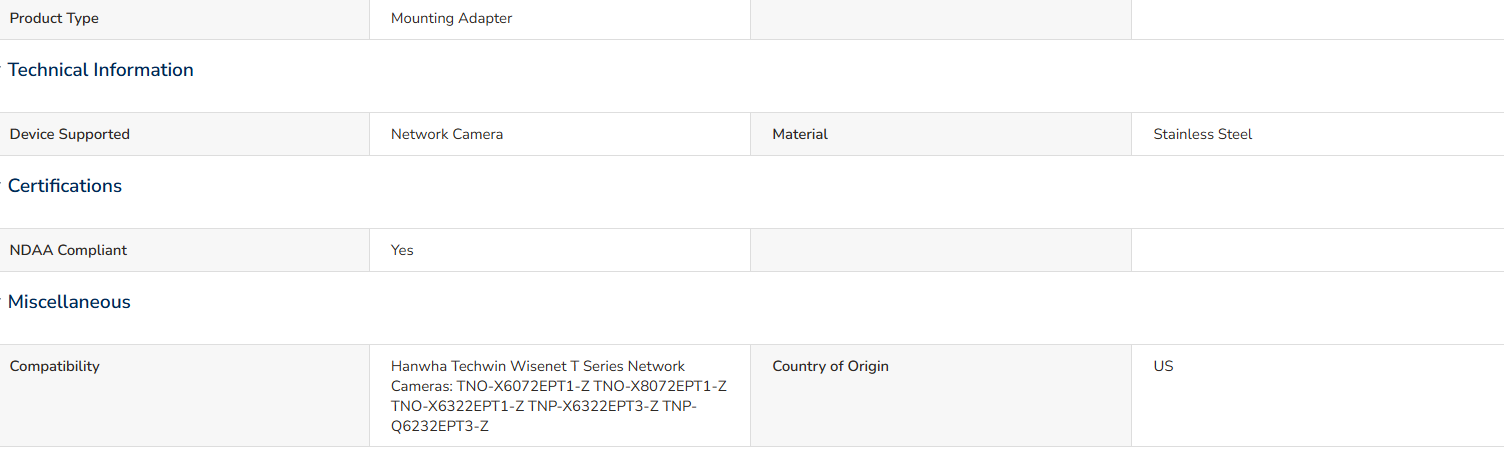Click the Stainless Steel value

pos(1202,134)
